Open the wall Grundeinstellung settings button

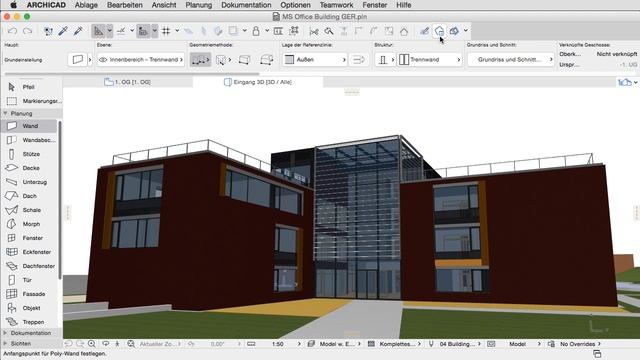(x=78, y=60)
